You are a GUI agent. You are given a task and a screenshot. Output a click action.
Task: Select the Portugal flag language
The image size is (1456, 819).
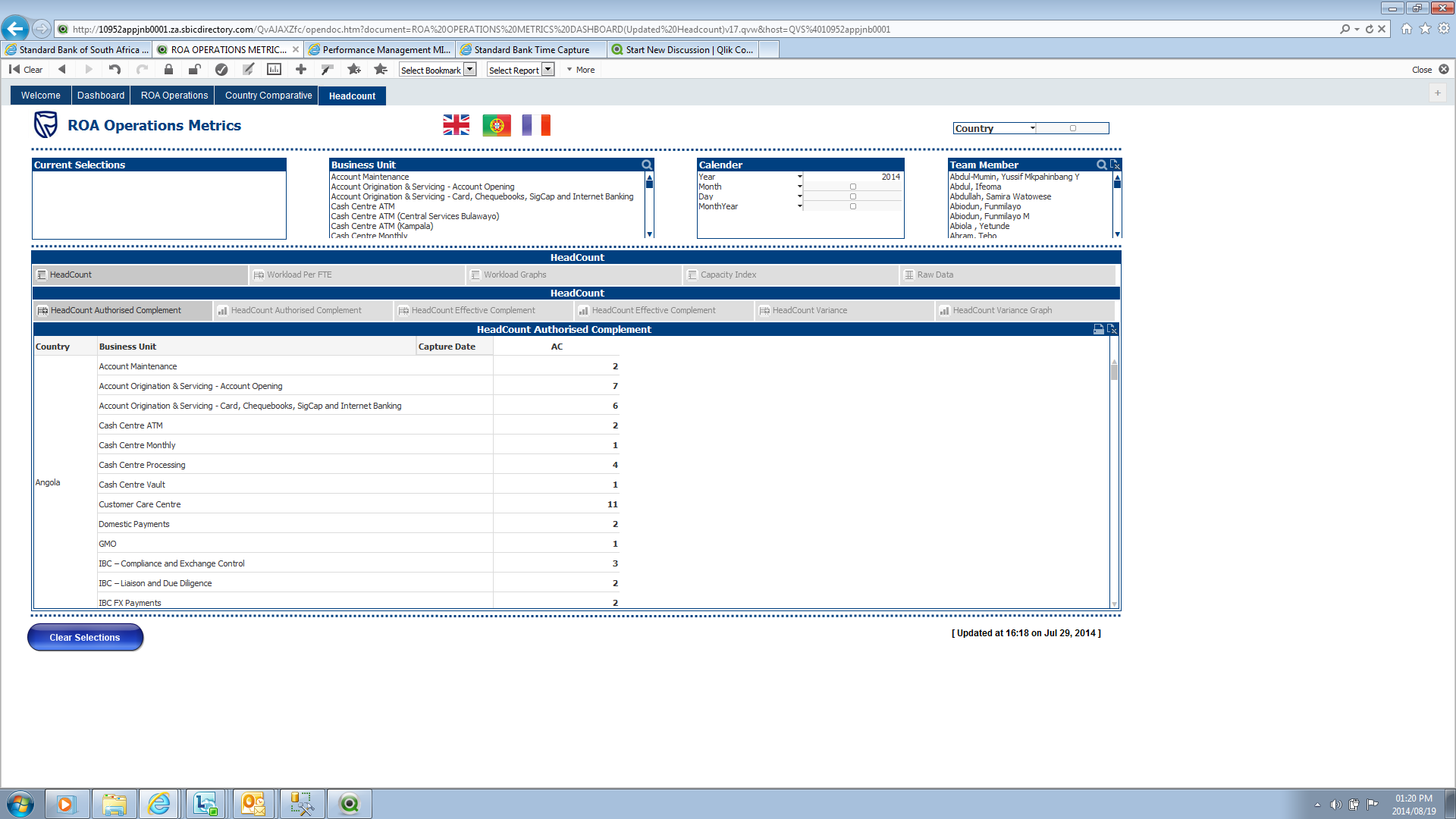click(497, 125)
